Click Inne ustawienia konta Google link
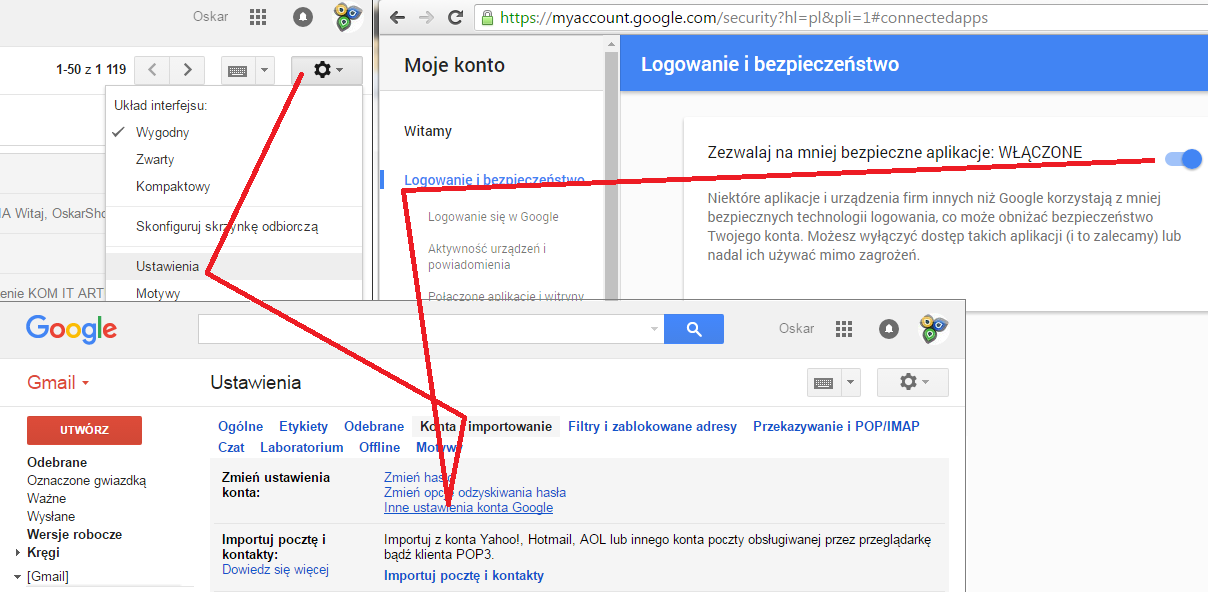 pos(468,507)
